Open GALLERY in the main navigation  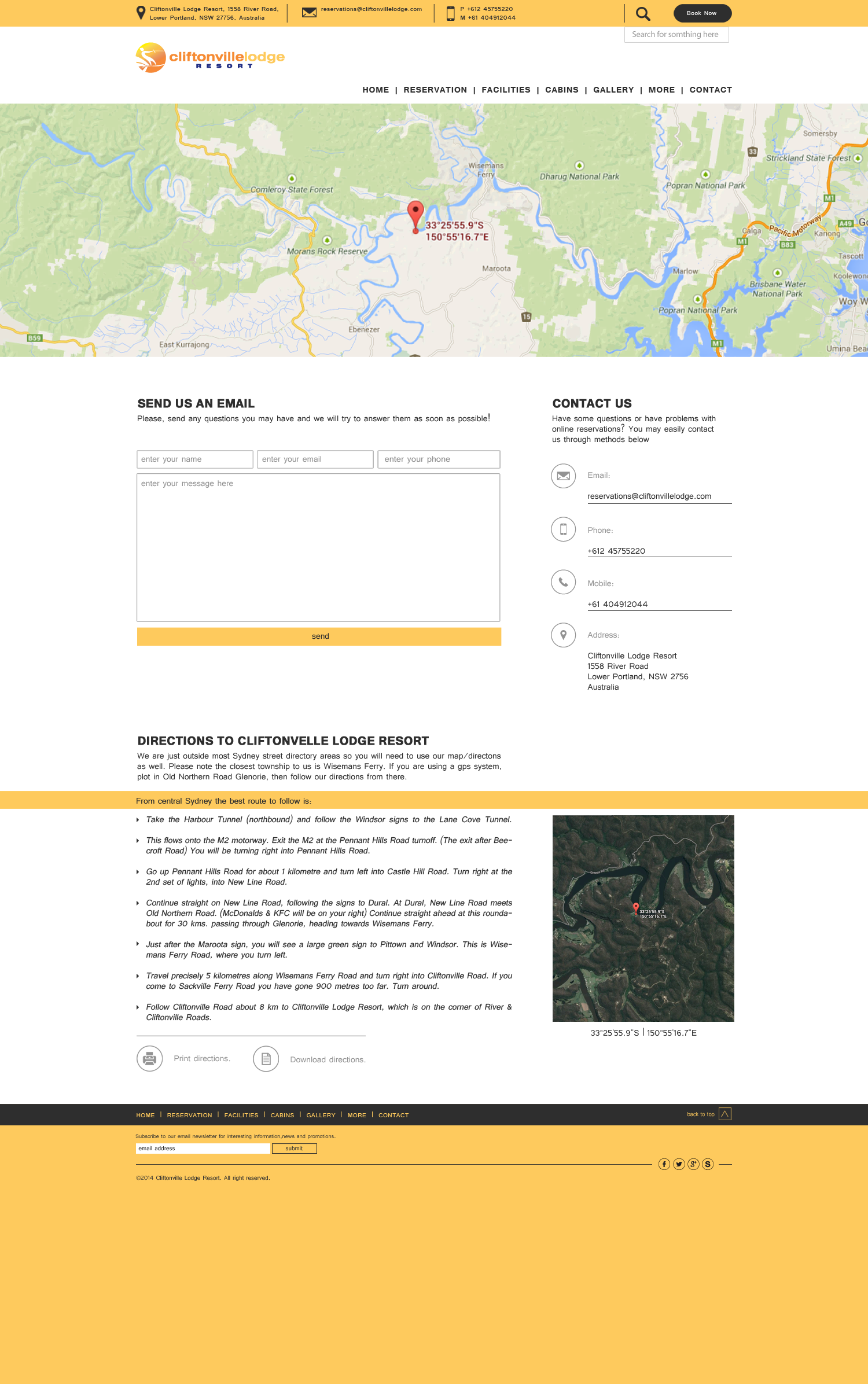(x=613, y=90)
